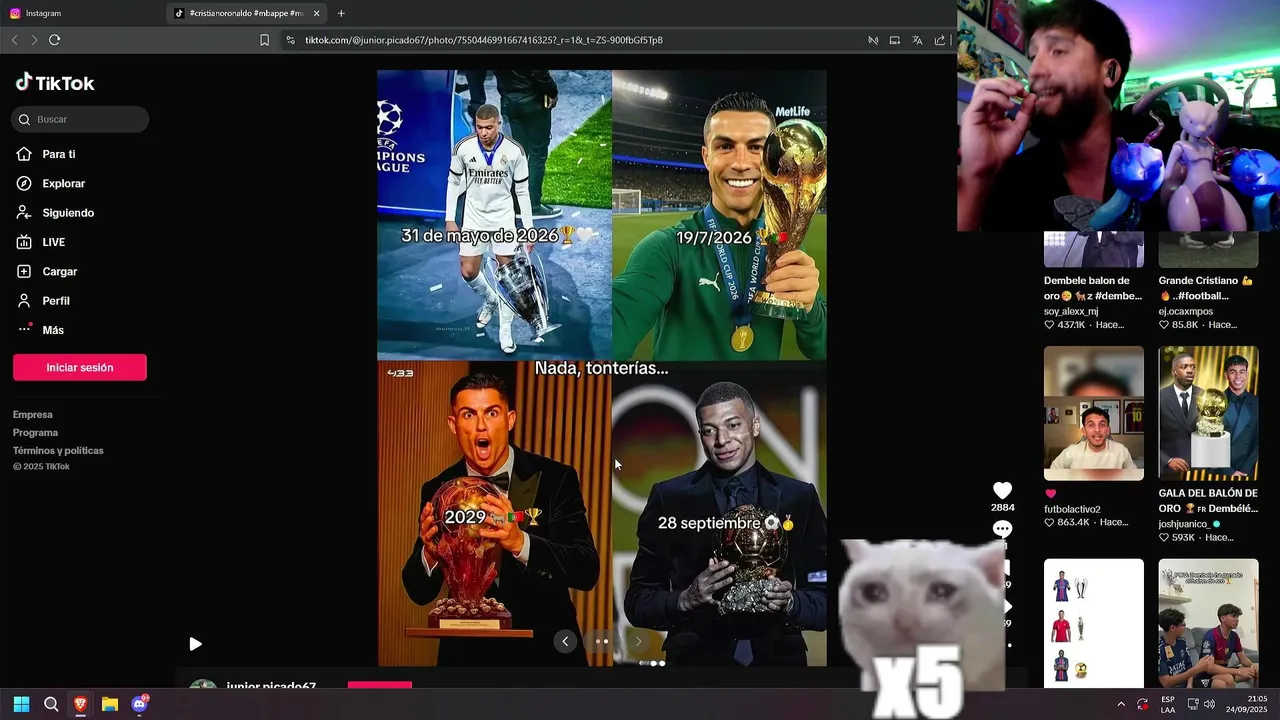
Task: Open the Programa link
Action: pyautogui.click(x=35, y=433)
